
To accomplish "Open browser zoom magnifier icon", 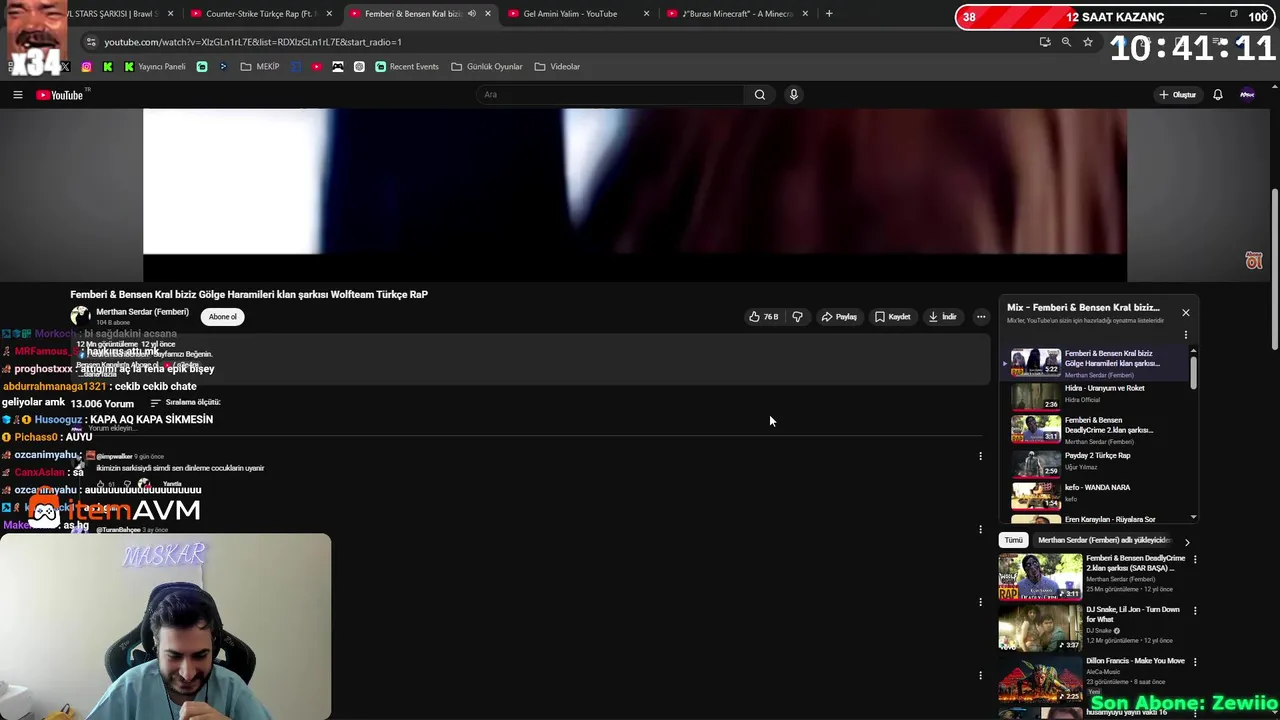I will click(x=1066, y=42).
